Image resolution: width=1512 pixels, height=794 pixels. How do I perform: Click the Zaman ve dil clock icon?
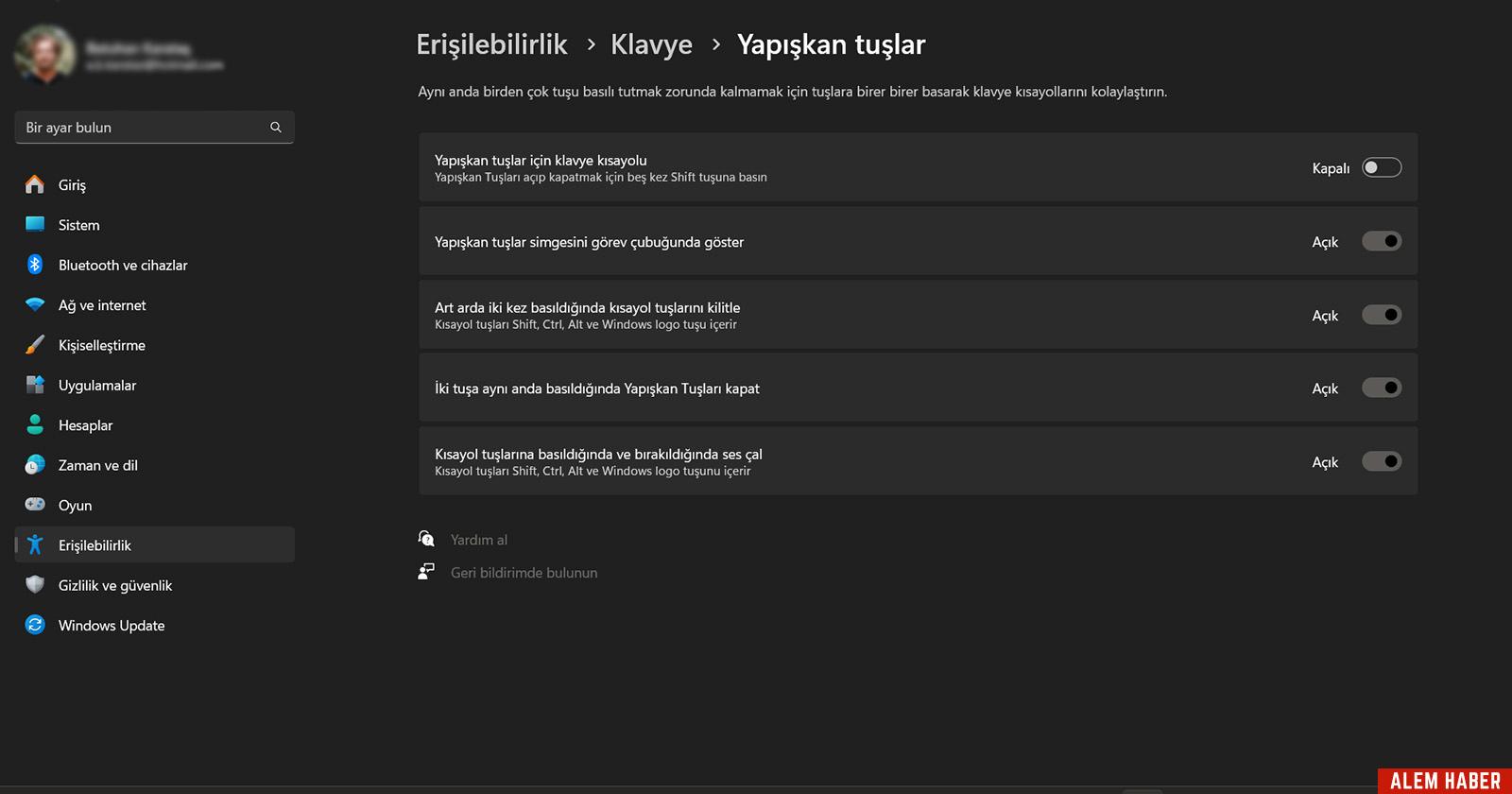pyautogui.click(x=35, y=465)
